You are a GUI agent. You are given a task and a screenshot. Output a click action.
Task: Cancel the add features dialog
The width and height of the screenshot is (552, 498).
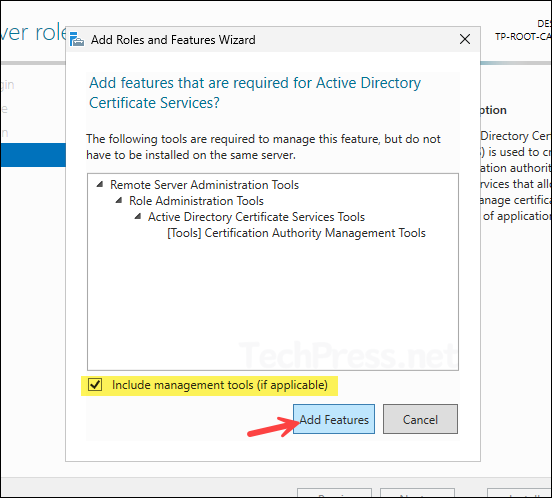(x=420, y=419)
